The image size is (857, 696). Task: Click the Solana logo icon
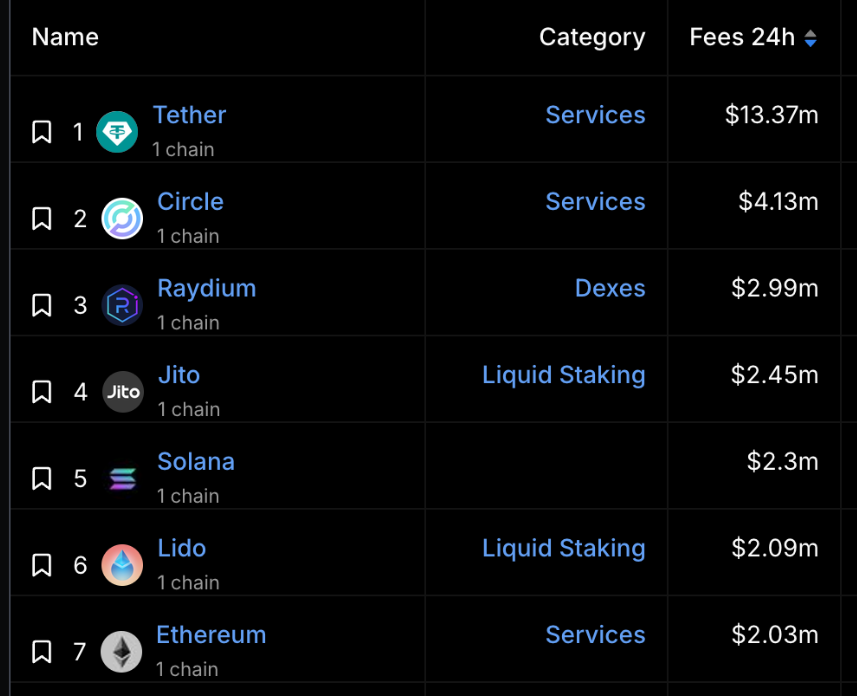122,478
